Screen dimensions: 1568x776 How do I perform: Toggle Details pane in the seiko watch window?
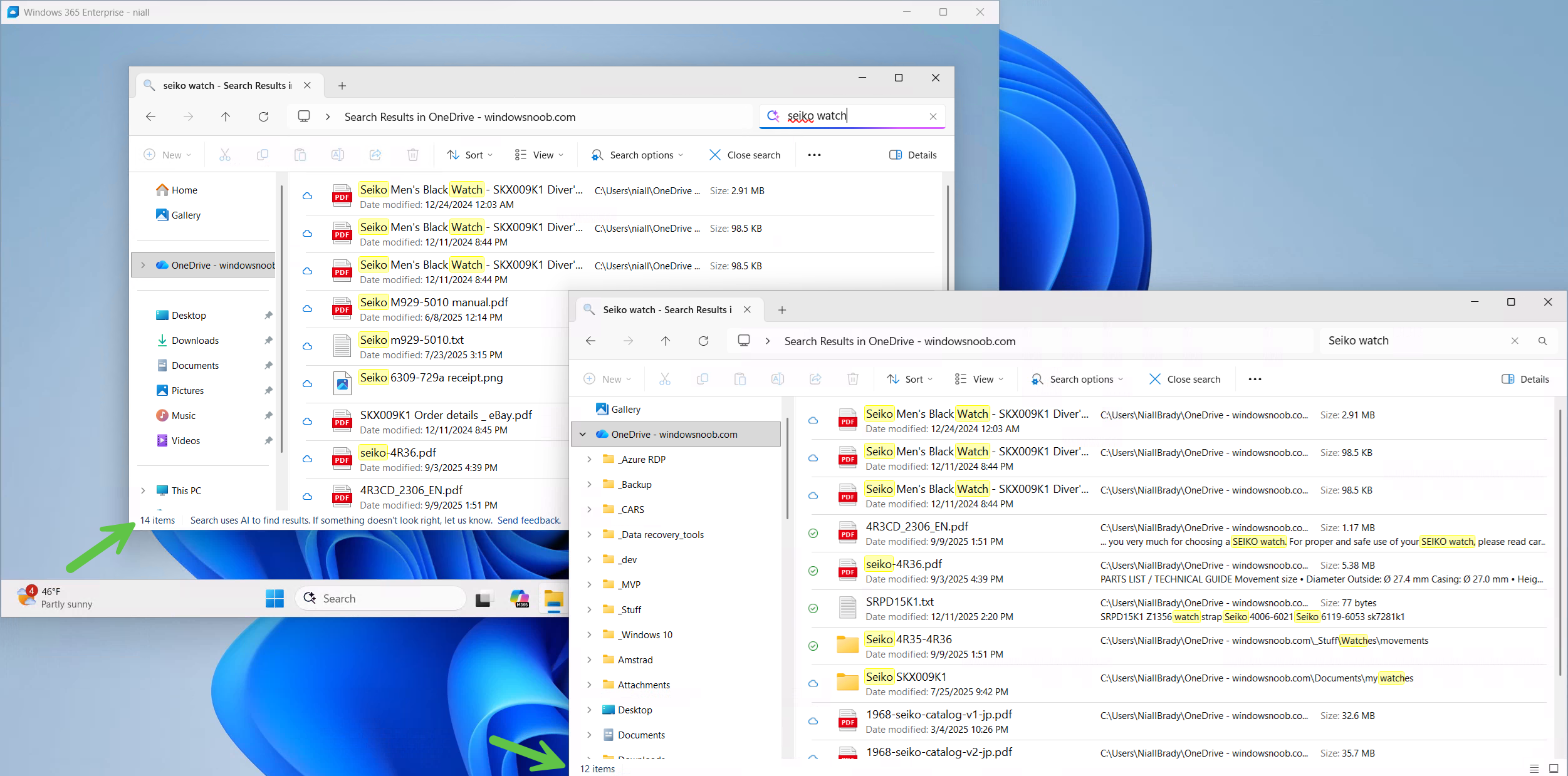pos(913,155)
